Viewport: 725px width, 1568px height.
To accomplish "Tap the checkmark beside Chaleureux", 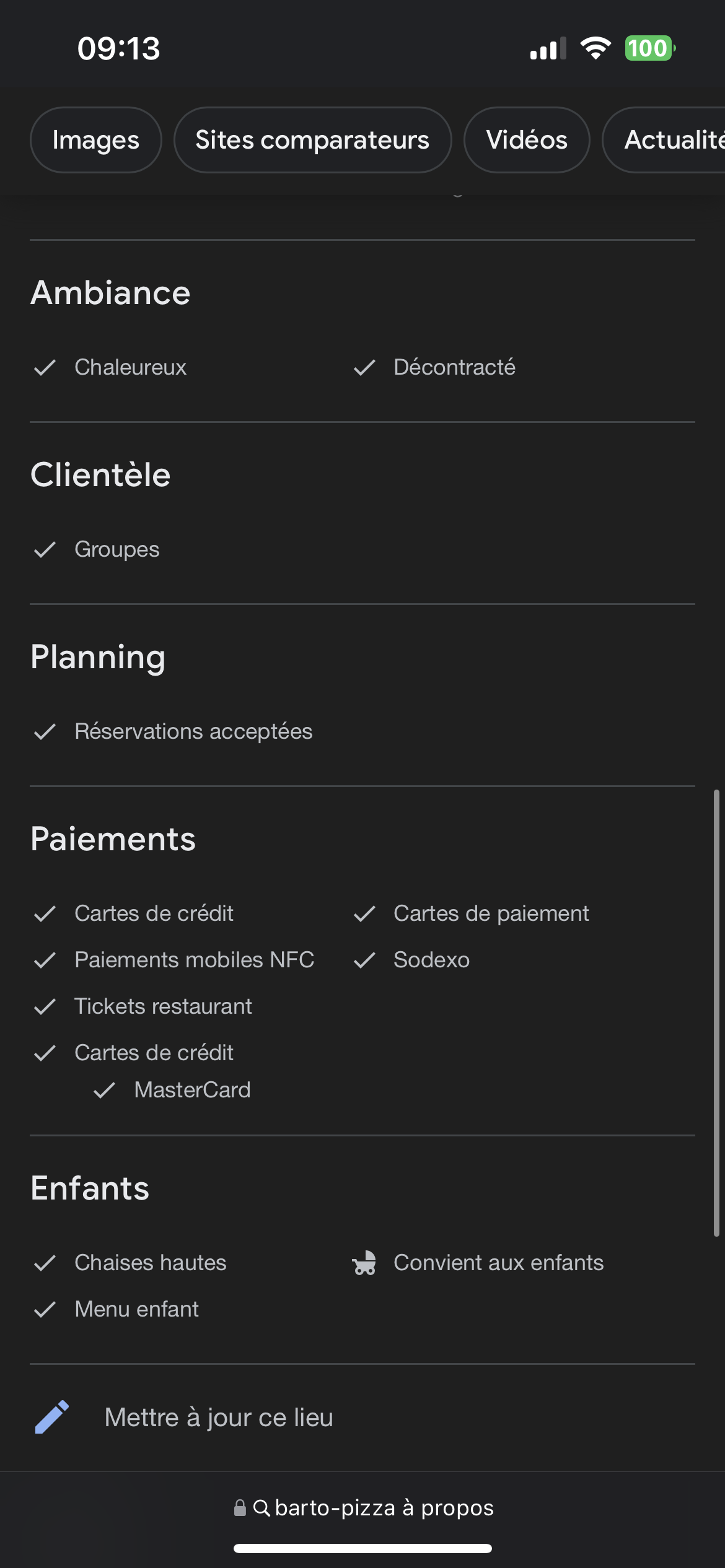I will coord(45,367).
